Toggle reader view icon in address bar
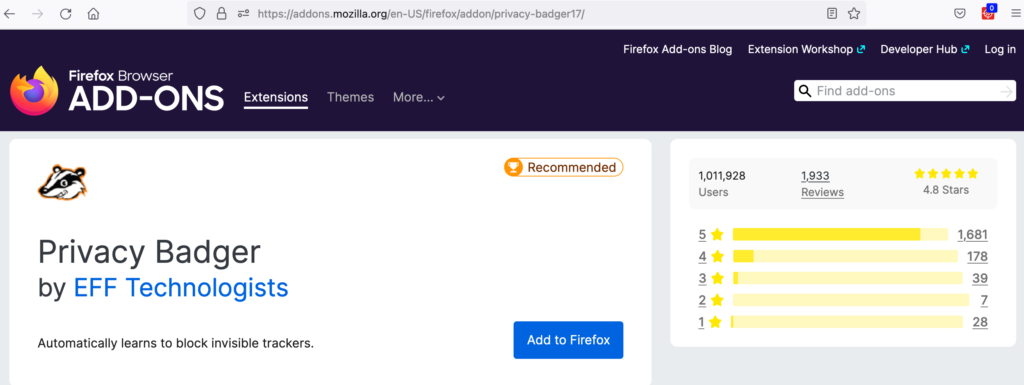The width and height of the screenshot is (1024, 385). click(x=831, y=14)
